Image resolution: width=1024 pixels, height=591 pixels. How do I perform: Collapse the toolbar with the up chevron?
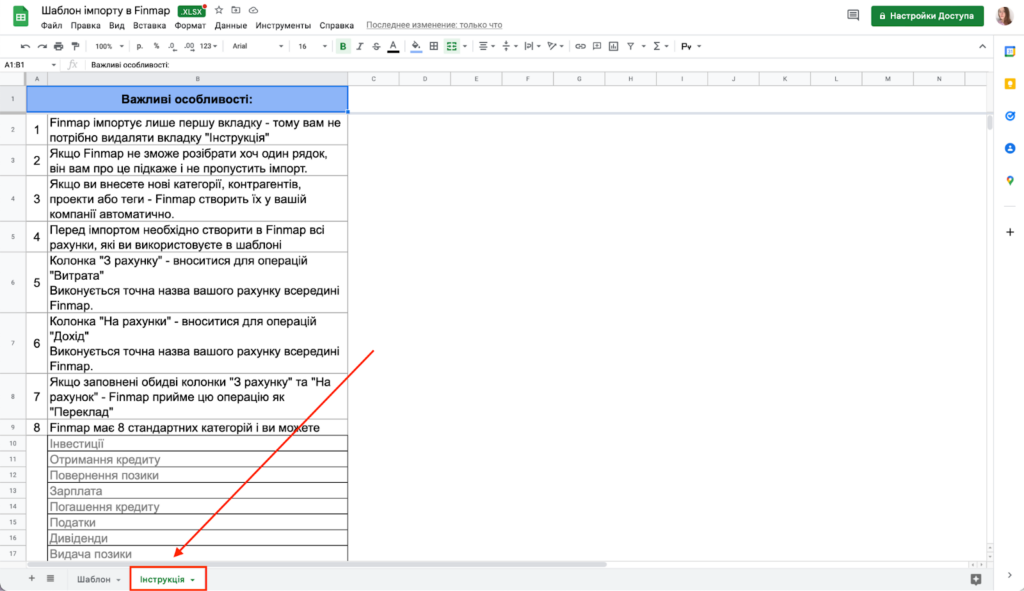(x=982, y=46)
